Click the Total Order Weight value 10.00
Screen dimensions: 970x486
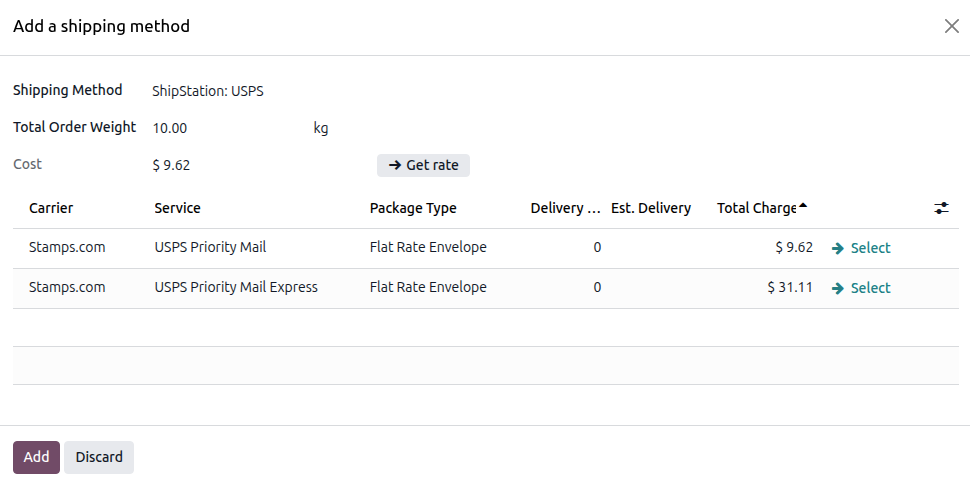(x=170, y=129)
